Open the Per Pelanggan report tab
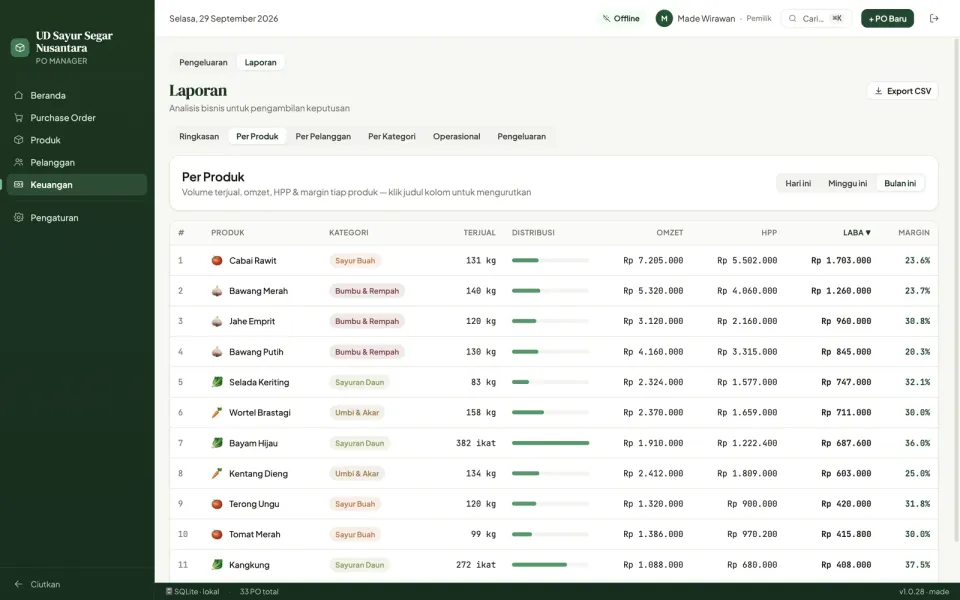Screen dimensions: 960x600 point(323,137)
